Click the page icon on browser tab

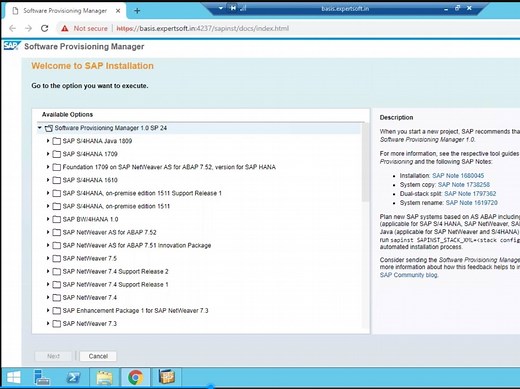tap(15, 11)
